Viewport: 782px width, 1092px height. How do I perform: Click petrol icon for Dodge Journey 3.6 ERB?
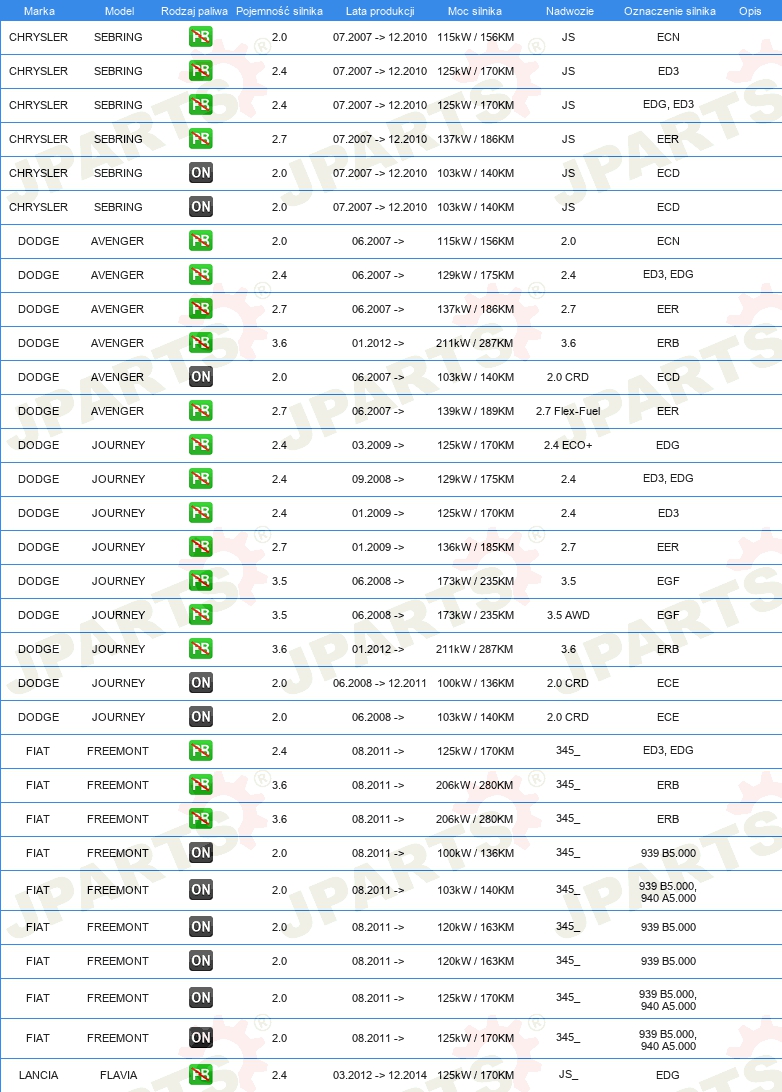(201, 649)
